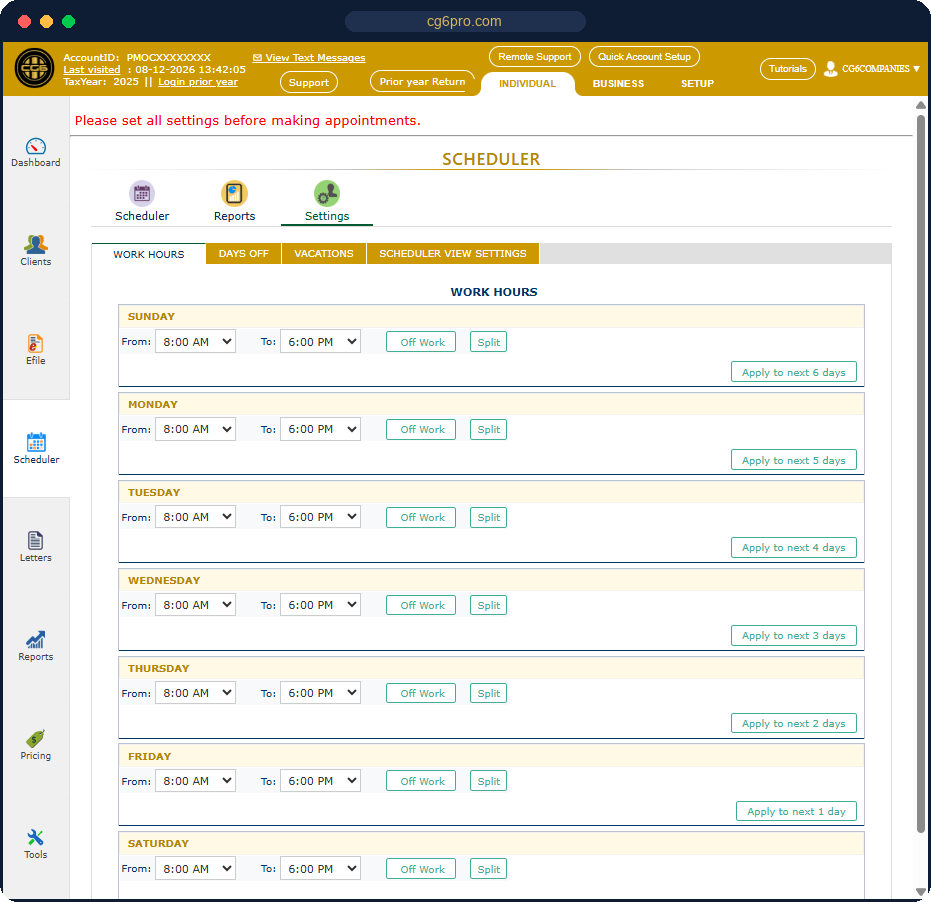Click Apply to next 1 day
This screenshot has height=902, width=931.
coord(796,811)
